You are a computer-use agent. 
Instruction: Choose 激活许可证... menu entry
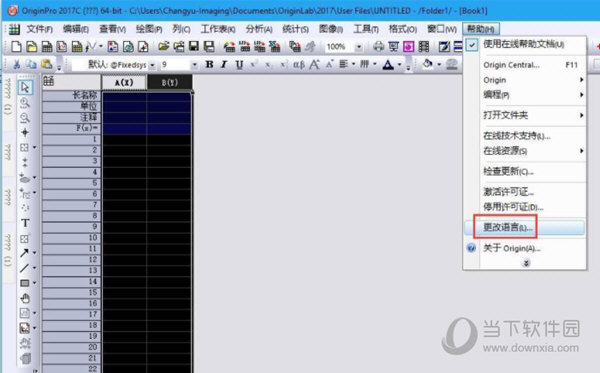pyautogui.click(x=525, y=192)
